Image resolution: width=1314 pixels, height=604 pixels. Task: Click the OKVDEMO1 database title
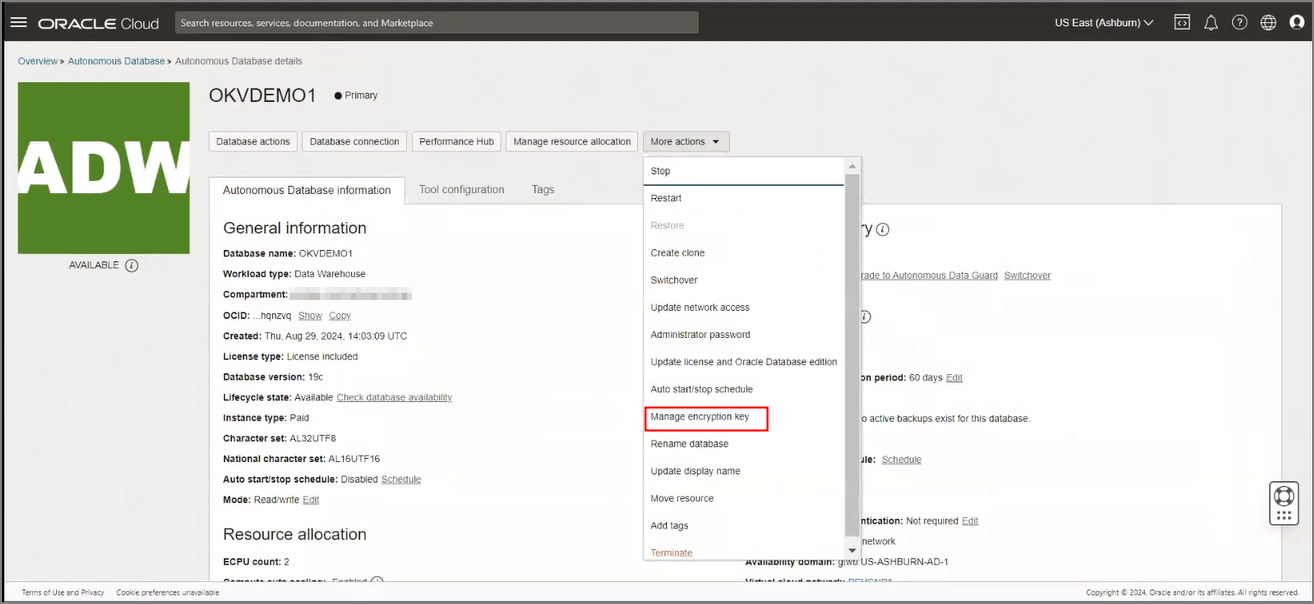tap(262, 95)
